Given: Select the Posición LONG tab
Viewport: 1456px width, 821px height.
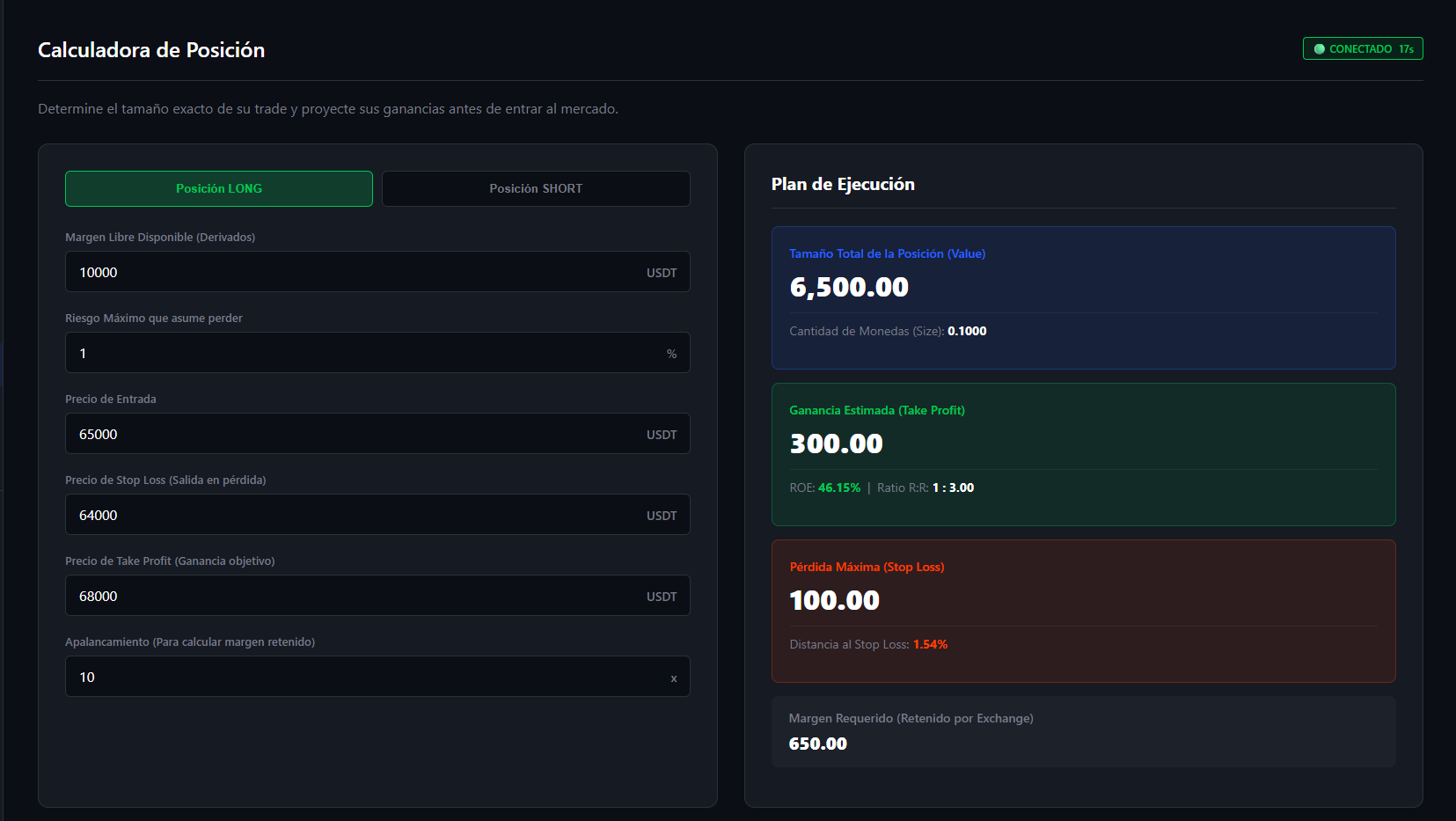Looking at the screenshot, I should 218,188.
